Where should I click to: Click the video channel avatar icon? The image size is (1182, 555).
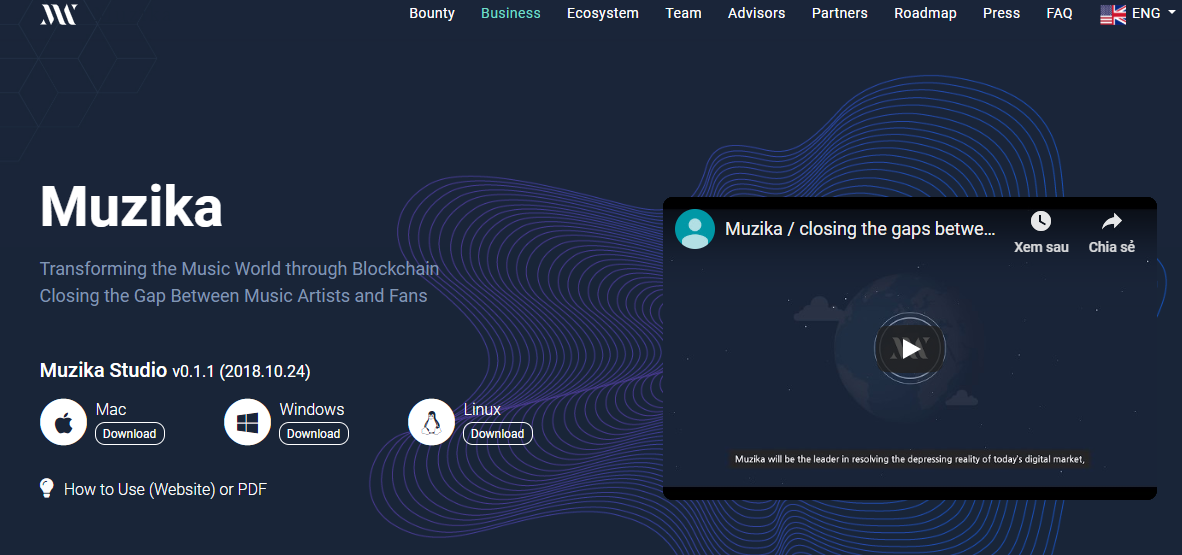(694, 229)
